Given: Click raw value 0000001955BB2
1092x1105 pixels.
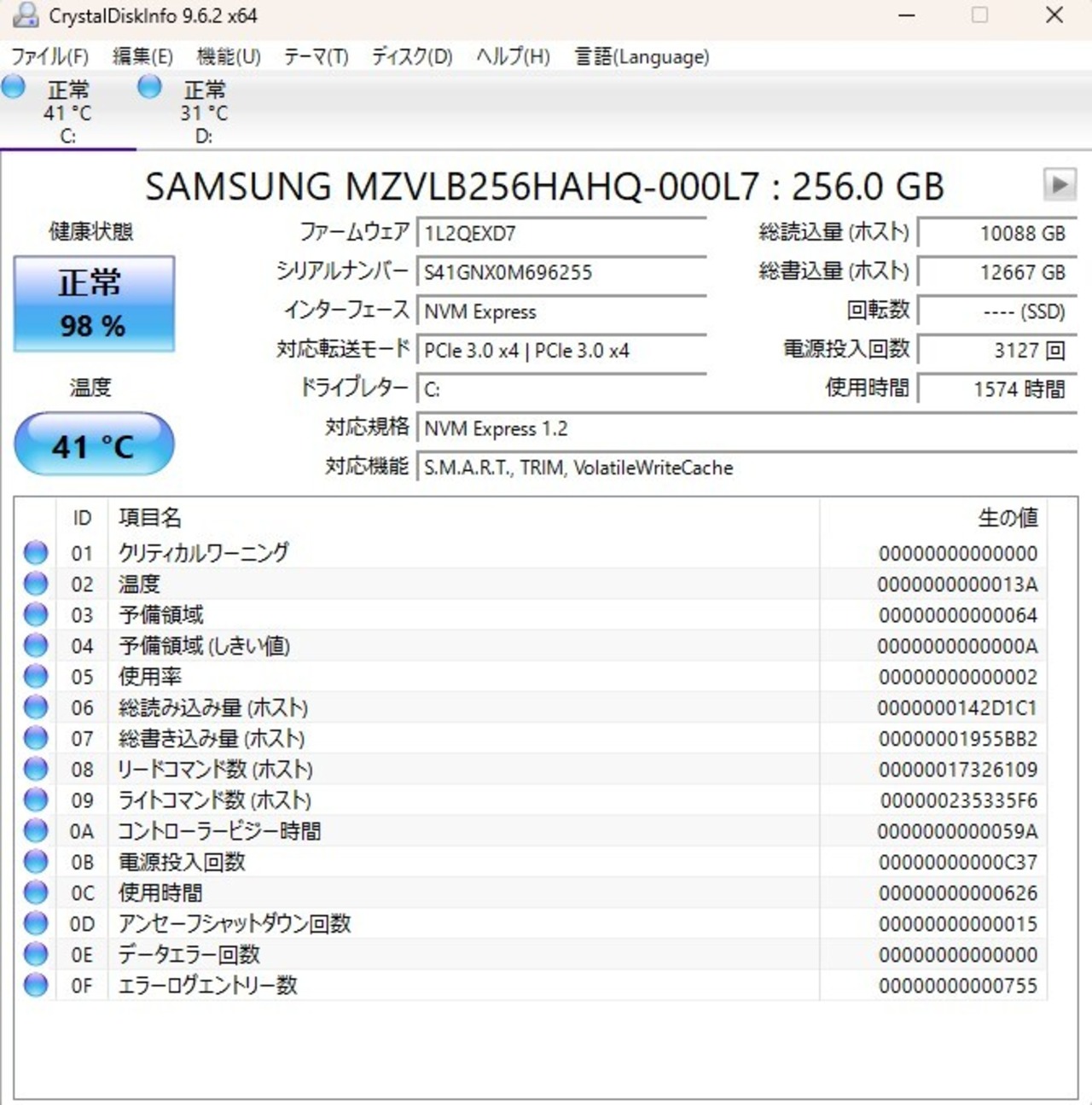Looking at the screenshot, I should pos(958,738).
